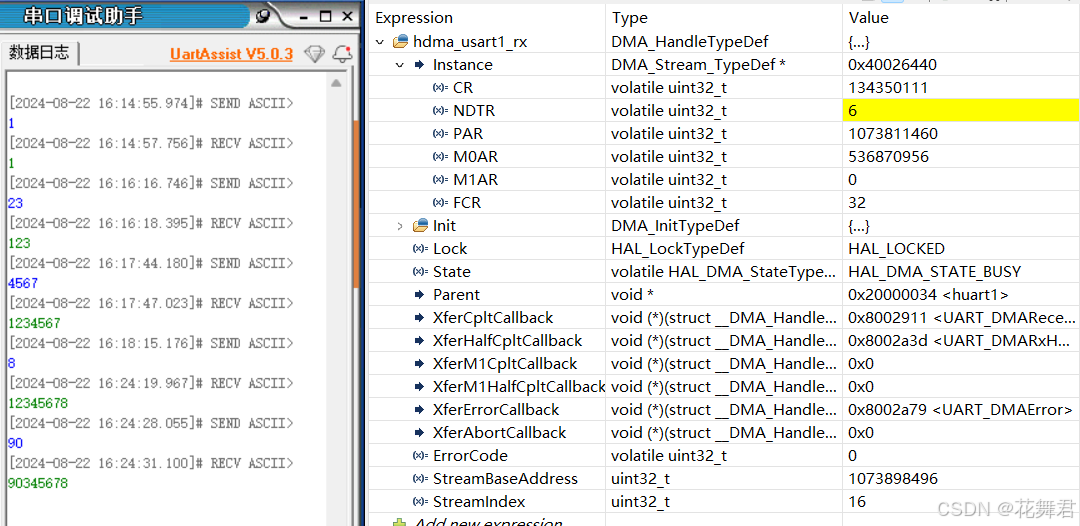The width and height of the screenshot is (1080, 526).
Task: Click the NDTR variable icon
Action: coord(441,111)
